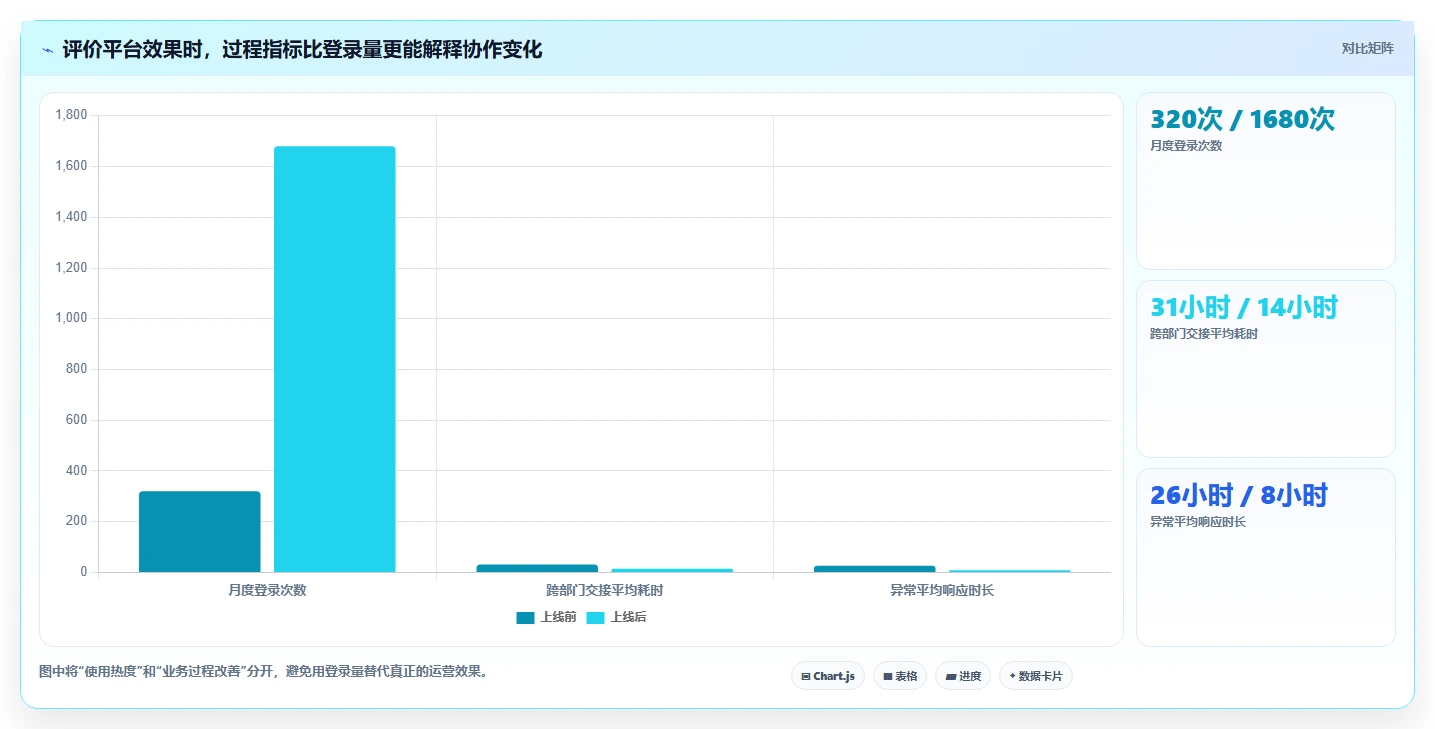The width and height of the screenshot is (1435, 729).
Task: Click the 上线前 bar for 月度登录次数
Action: [200, 531]
